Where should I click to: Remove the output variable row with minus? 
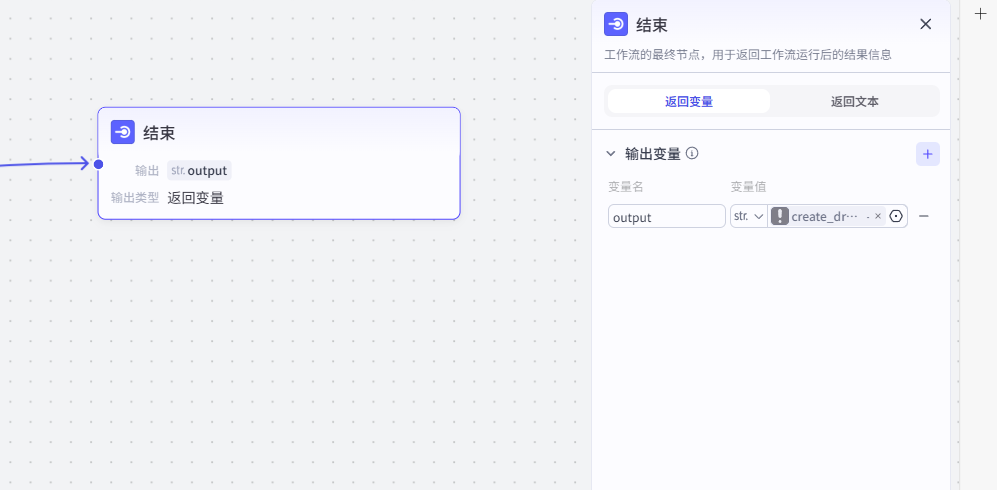pyautogui.click(x=924, y=216)
